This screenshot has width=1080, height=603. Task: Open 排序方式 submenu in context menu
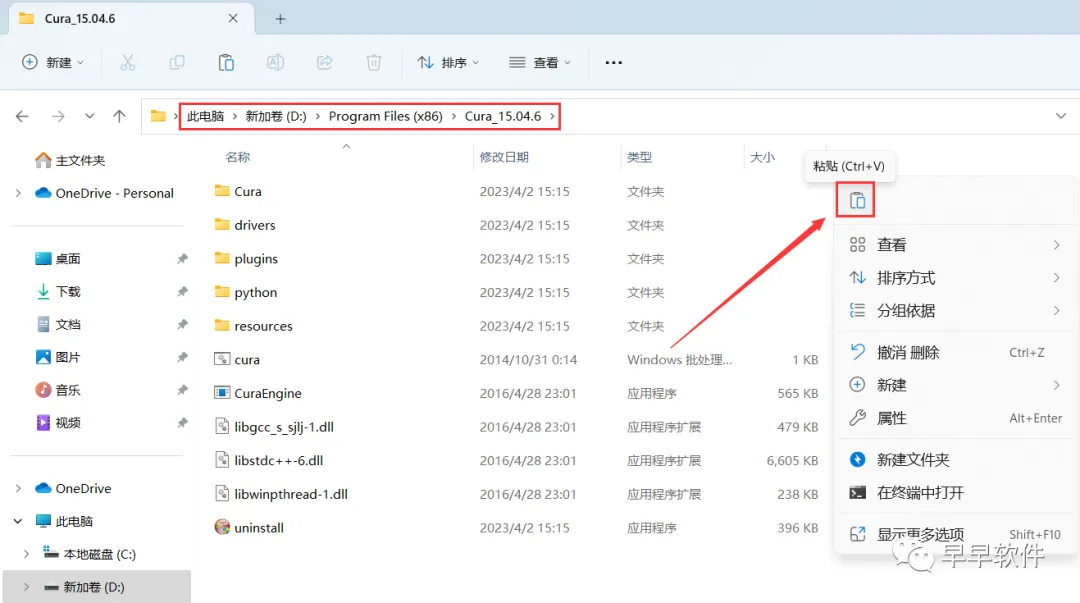tap(955, 278)
